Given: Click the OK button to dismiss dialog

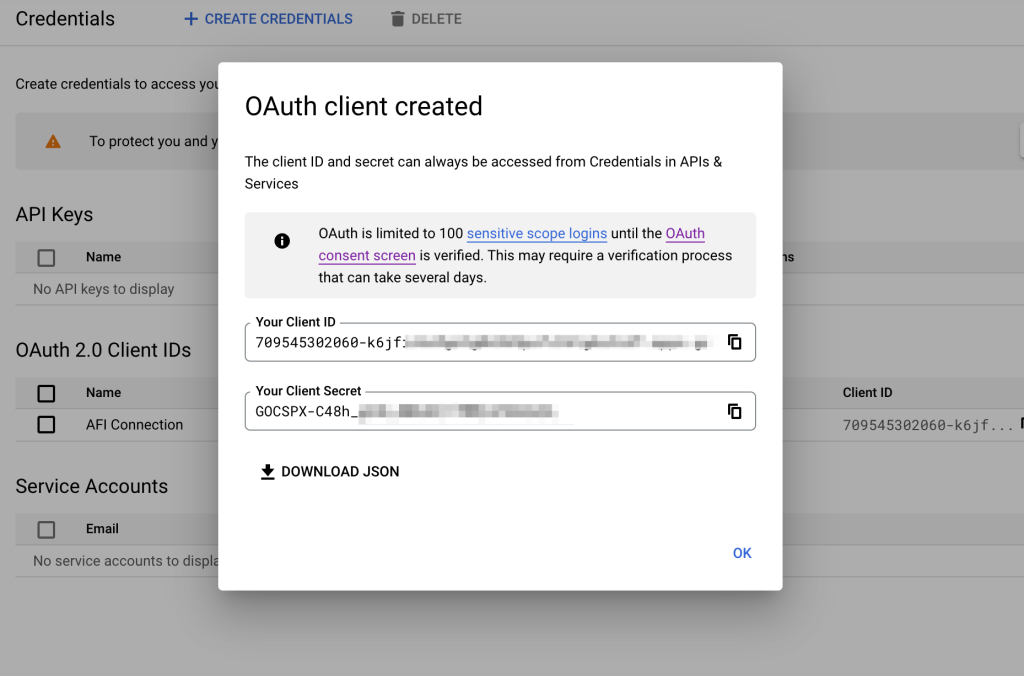Looking at the screenshot, I should [x=742, y=553].
